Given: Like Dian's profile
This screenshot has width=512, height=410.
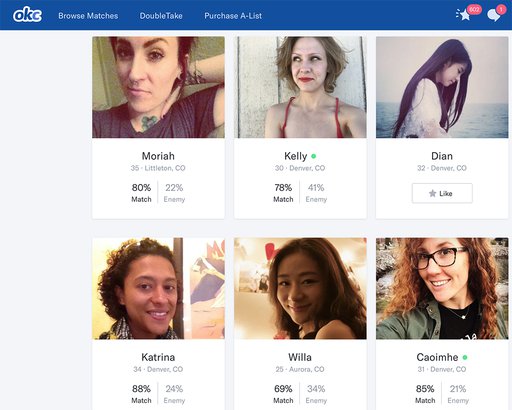Looking at the screenshot, I should [442, 193].
